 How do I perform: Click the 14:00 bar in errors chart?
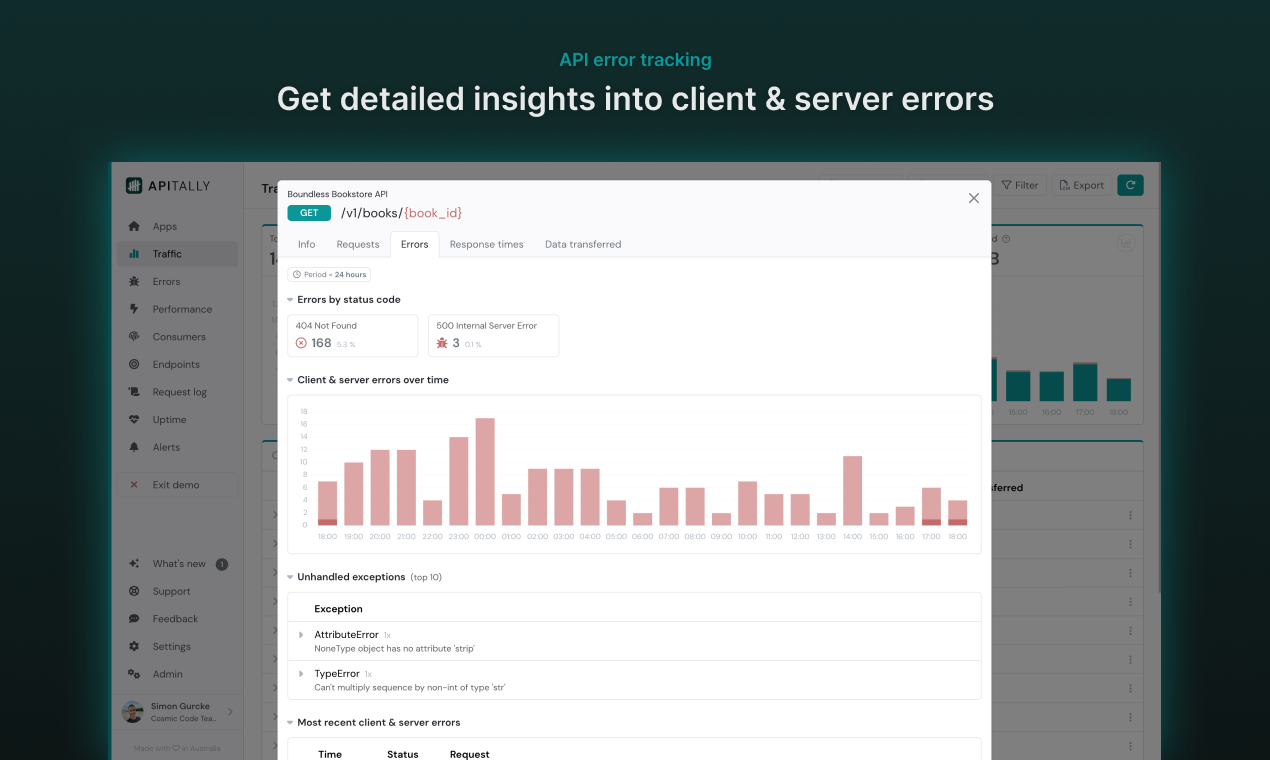coord(852,491)
